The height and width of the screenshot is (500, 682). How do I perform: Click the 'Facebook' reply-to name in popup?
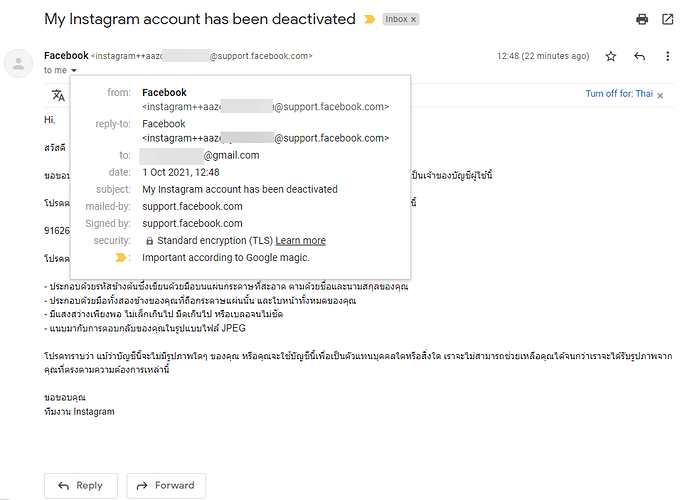coord(164,124)
